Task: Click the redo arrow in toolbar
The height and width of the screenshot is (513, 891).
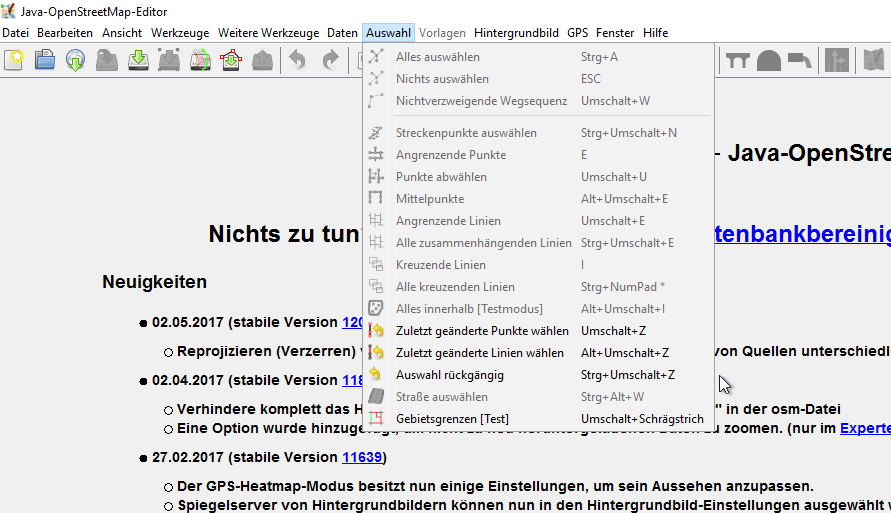Action: [330, 60]
